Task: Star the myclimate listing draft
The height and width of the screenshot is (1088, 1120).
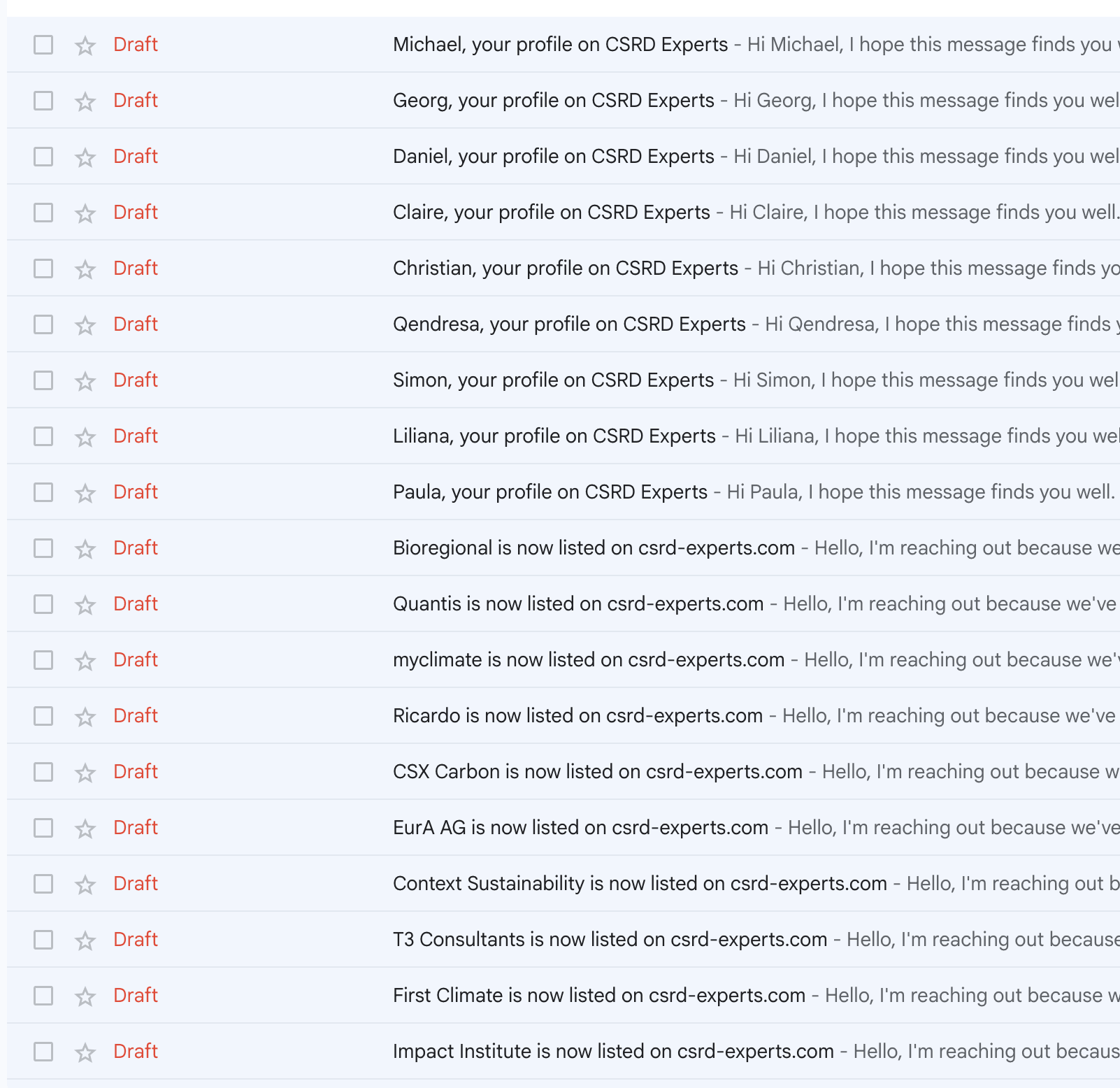Action: click(x=85, y=661)
